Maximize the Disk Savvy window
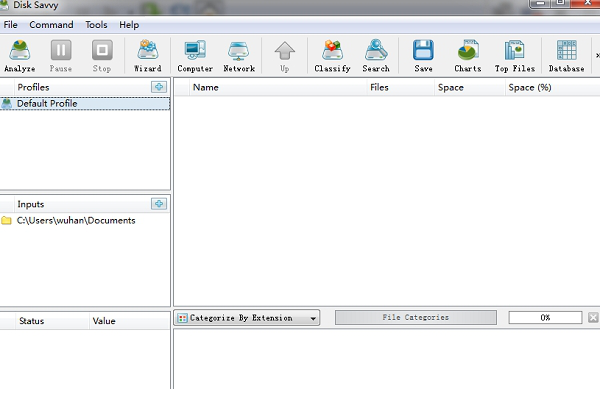600x404 pixels. [x=560, y=3]
